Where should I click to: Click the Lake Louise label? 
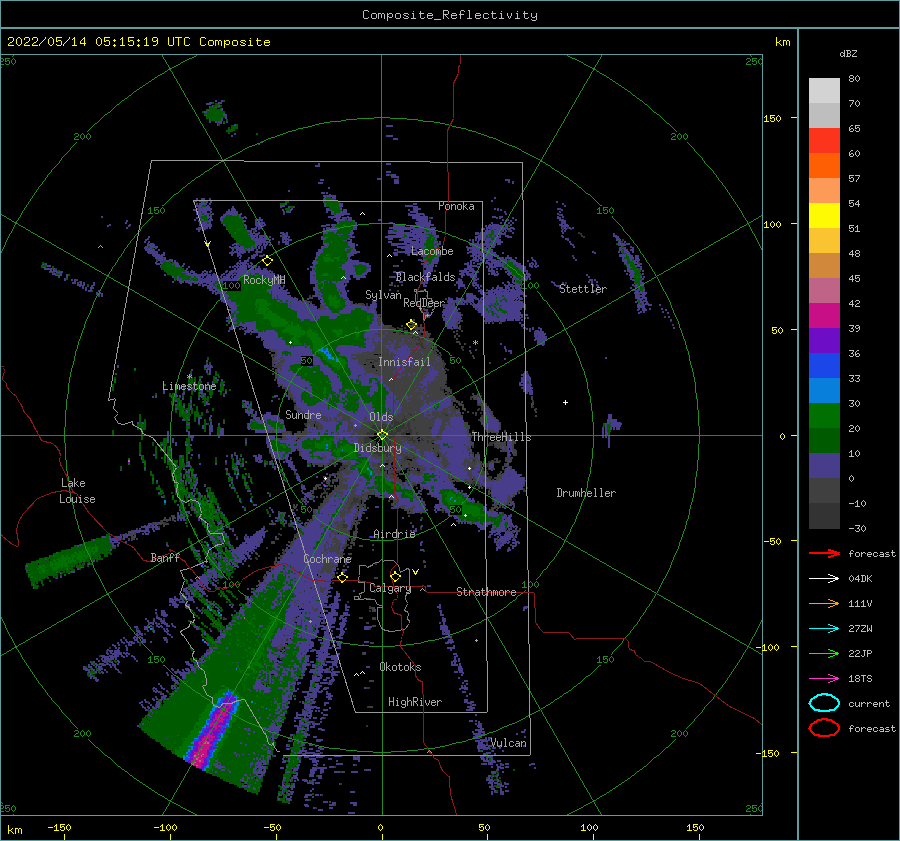[78, 491]
